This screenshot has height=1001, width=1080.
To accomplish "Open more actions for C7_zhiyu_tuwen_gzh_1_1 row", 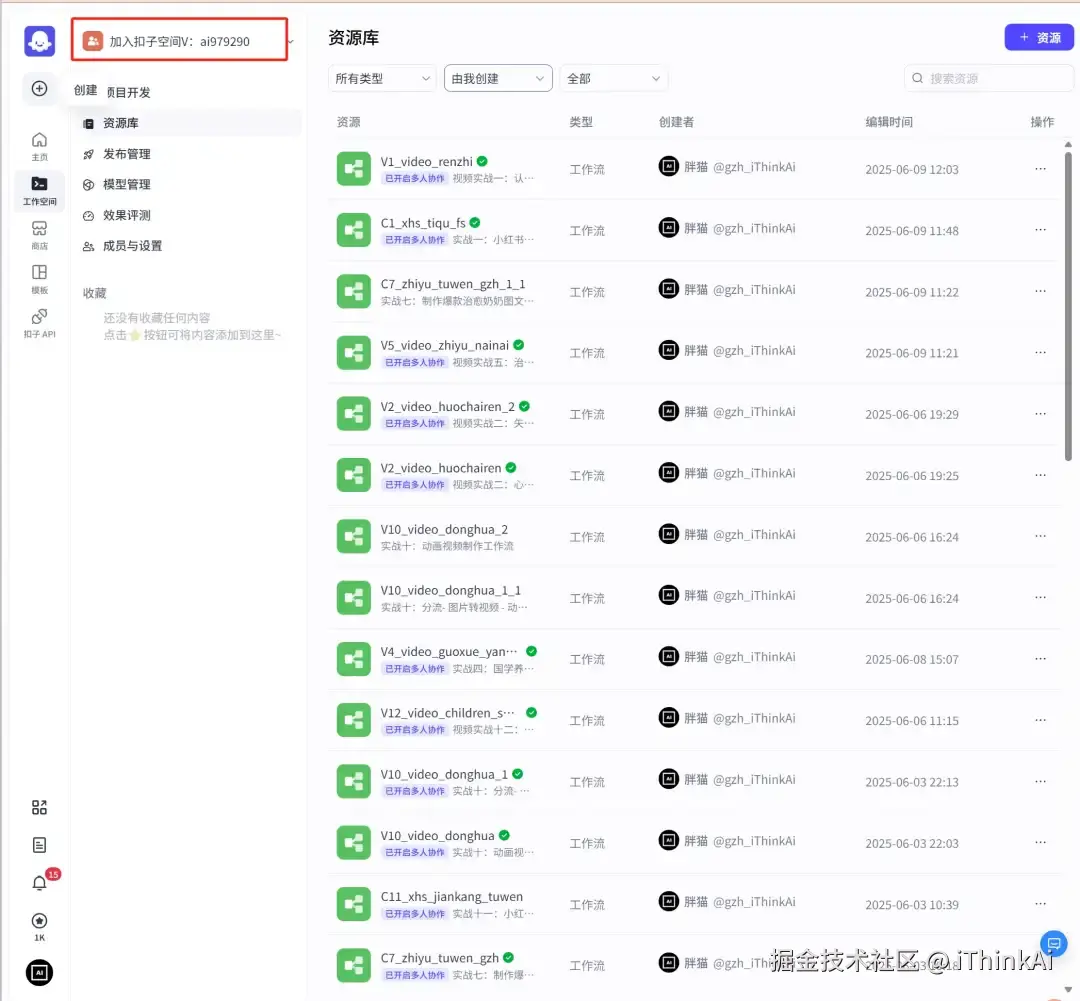I will [x=1040, y=291].
